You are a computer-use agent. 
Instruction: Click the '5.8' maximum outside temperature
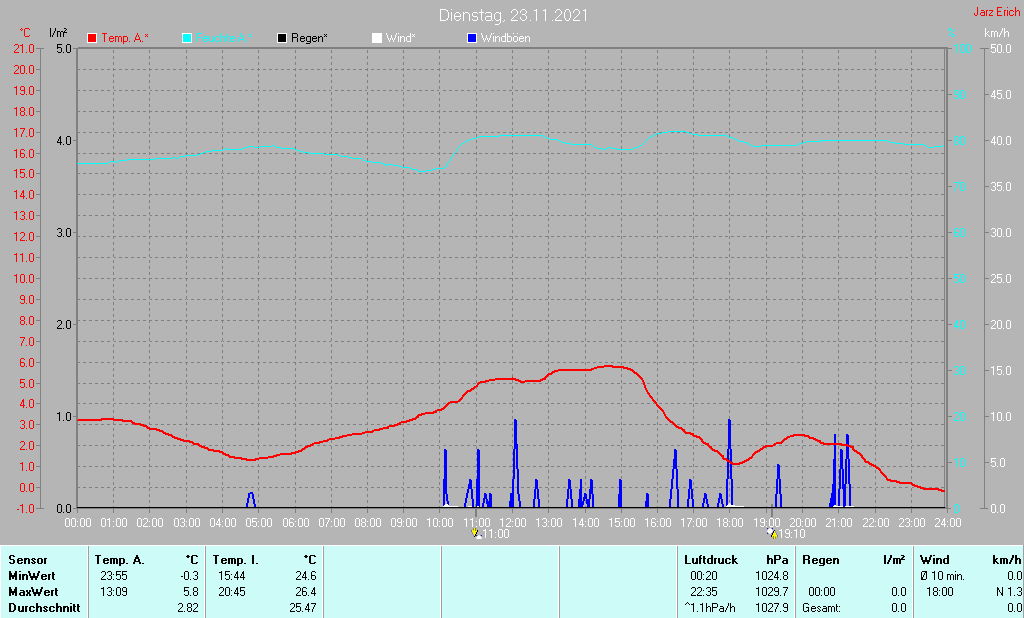click(191, 592)
